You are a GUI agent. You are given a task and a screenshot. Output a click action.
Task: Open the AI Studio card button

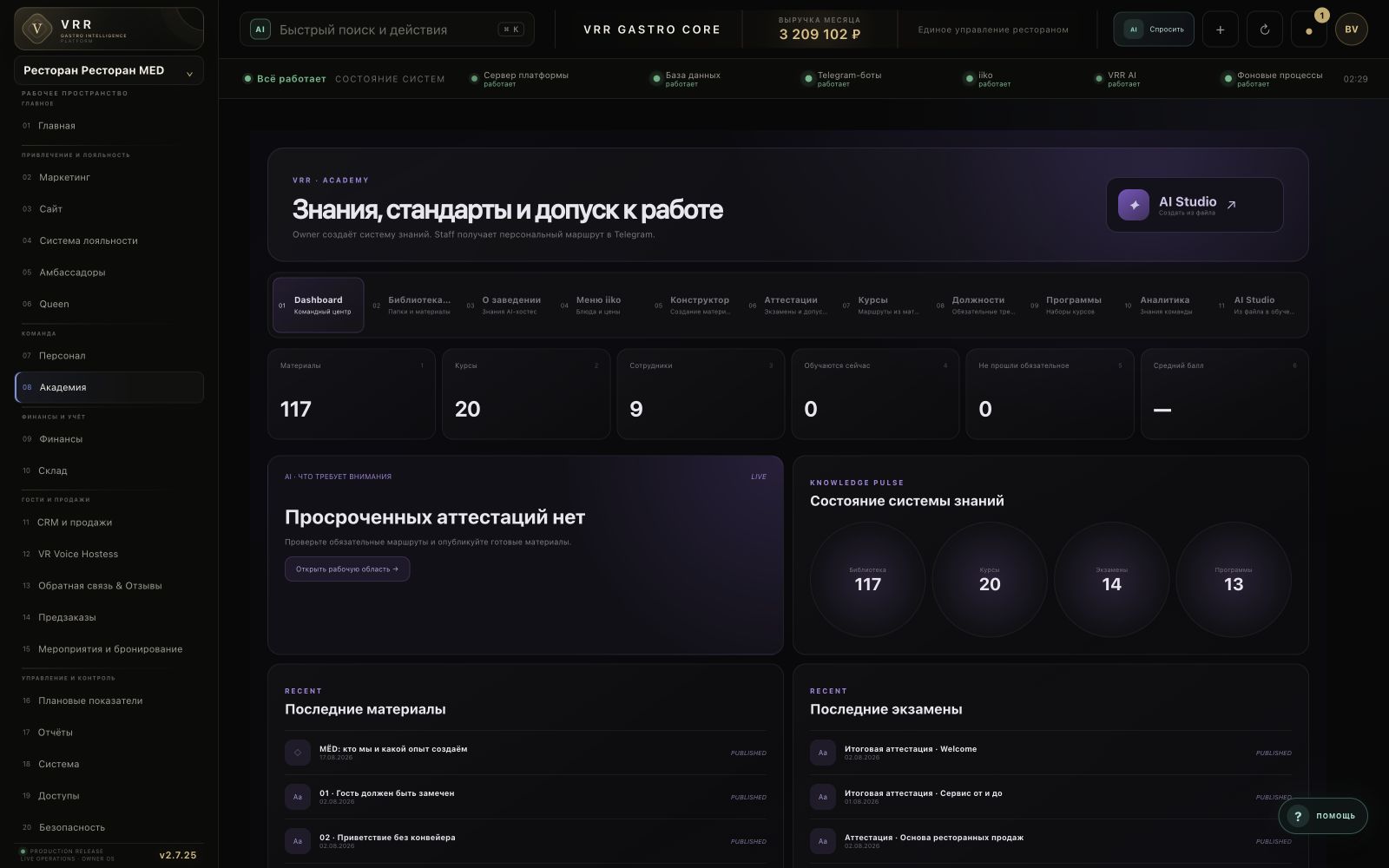click(1195, 205)
